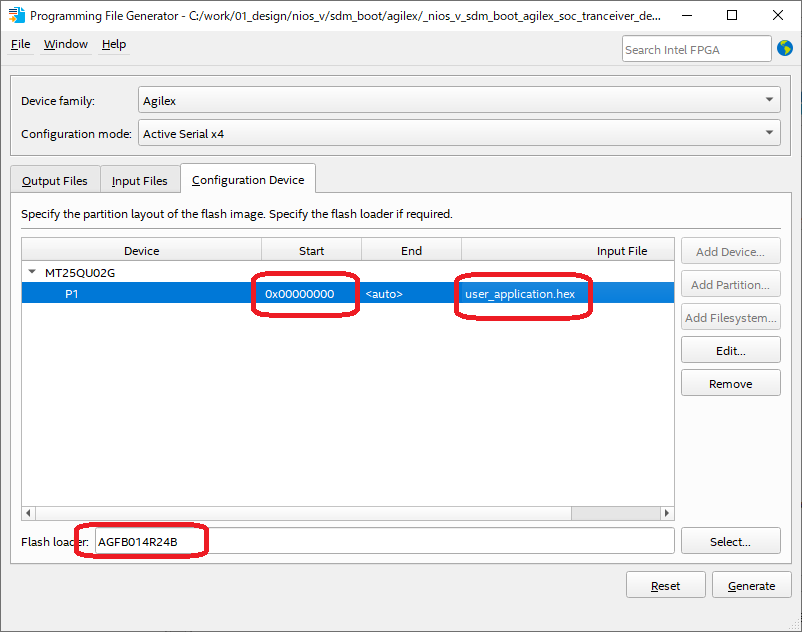The width and height of the screenshot is (802, 632).
Task: Click the Flash loader input field
Action: pos(384,541)
